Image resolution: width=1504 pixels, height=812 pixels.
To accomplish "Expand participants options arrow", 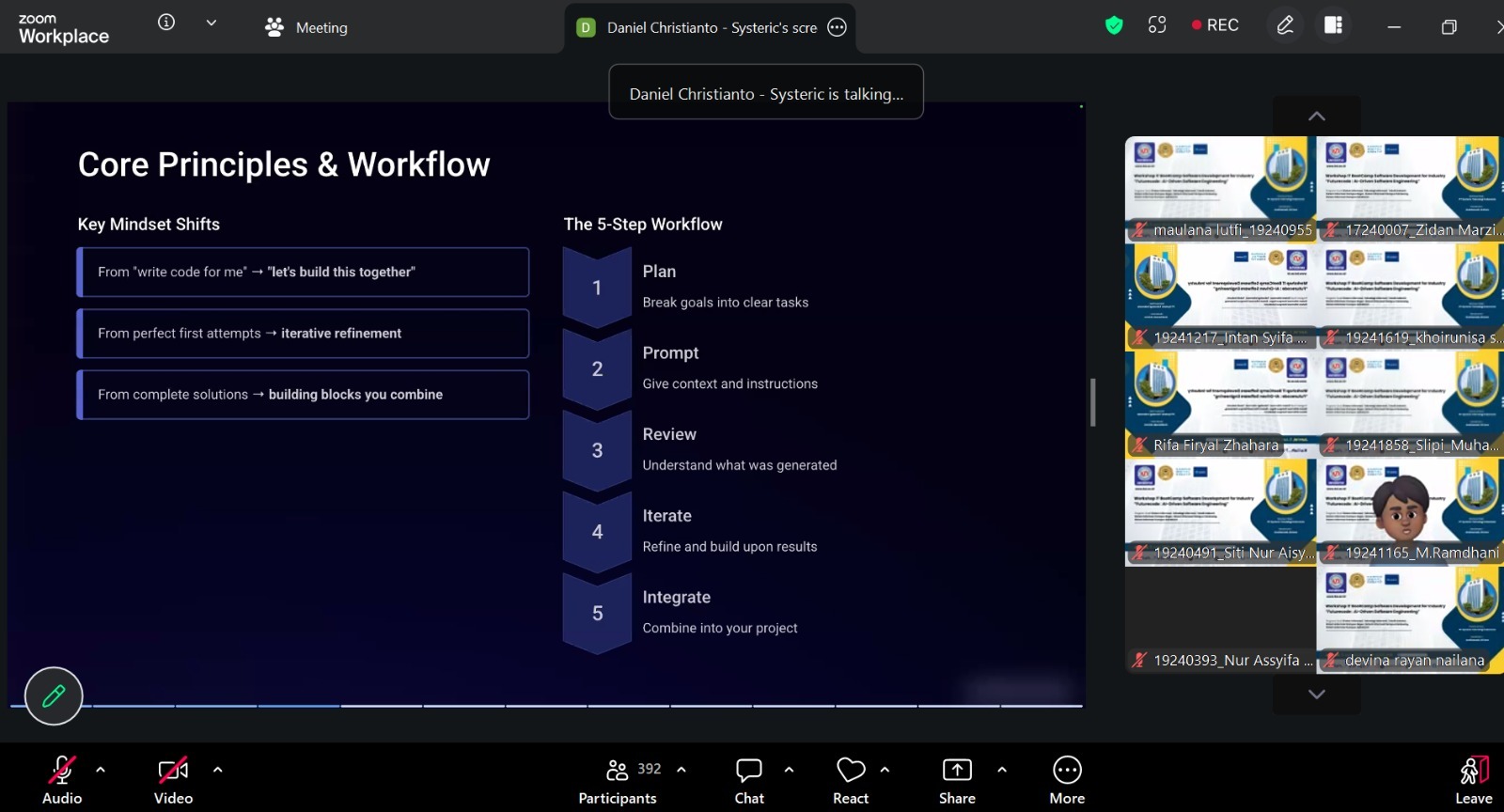I will [681, 770].
